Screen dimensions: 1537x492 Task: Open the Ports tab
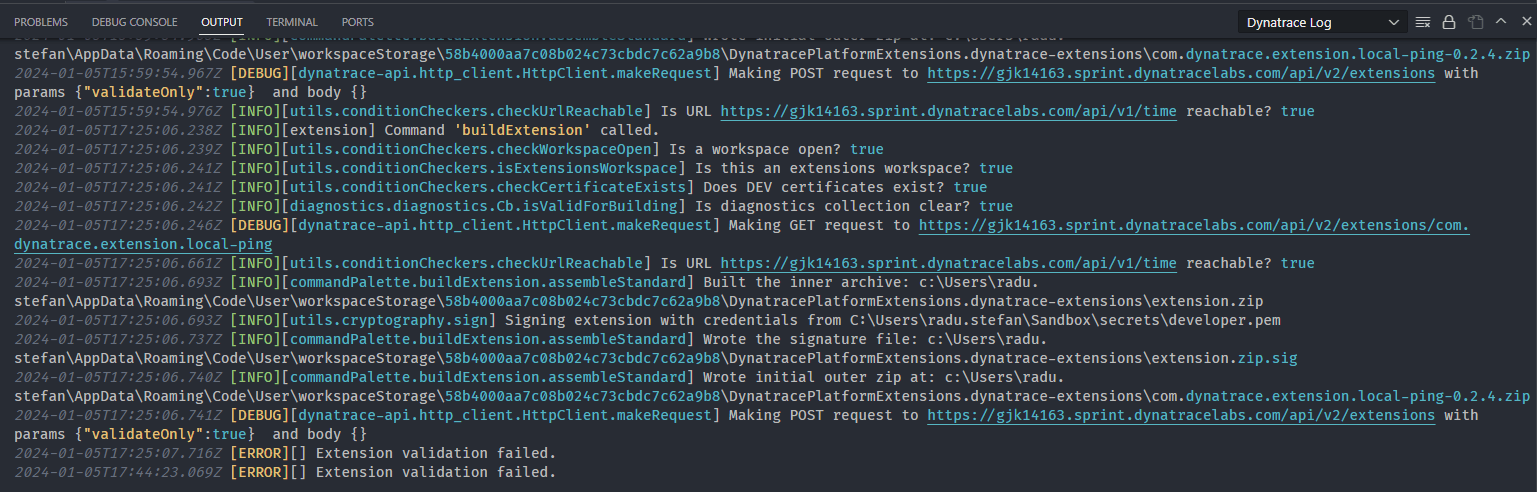(x=358, y=22)
